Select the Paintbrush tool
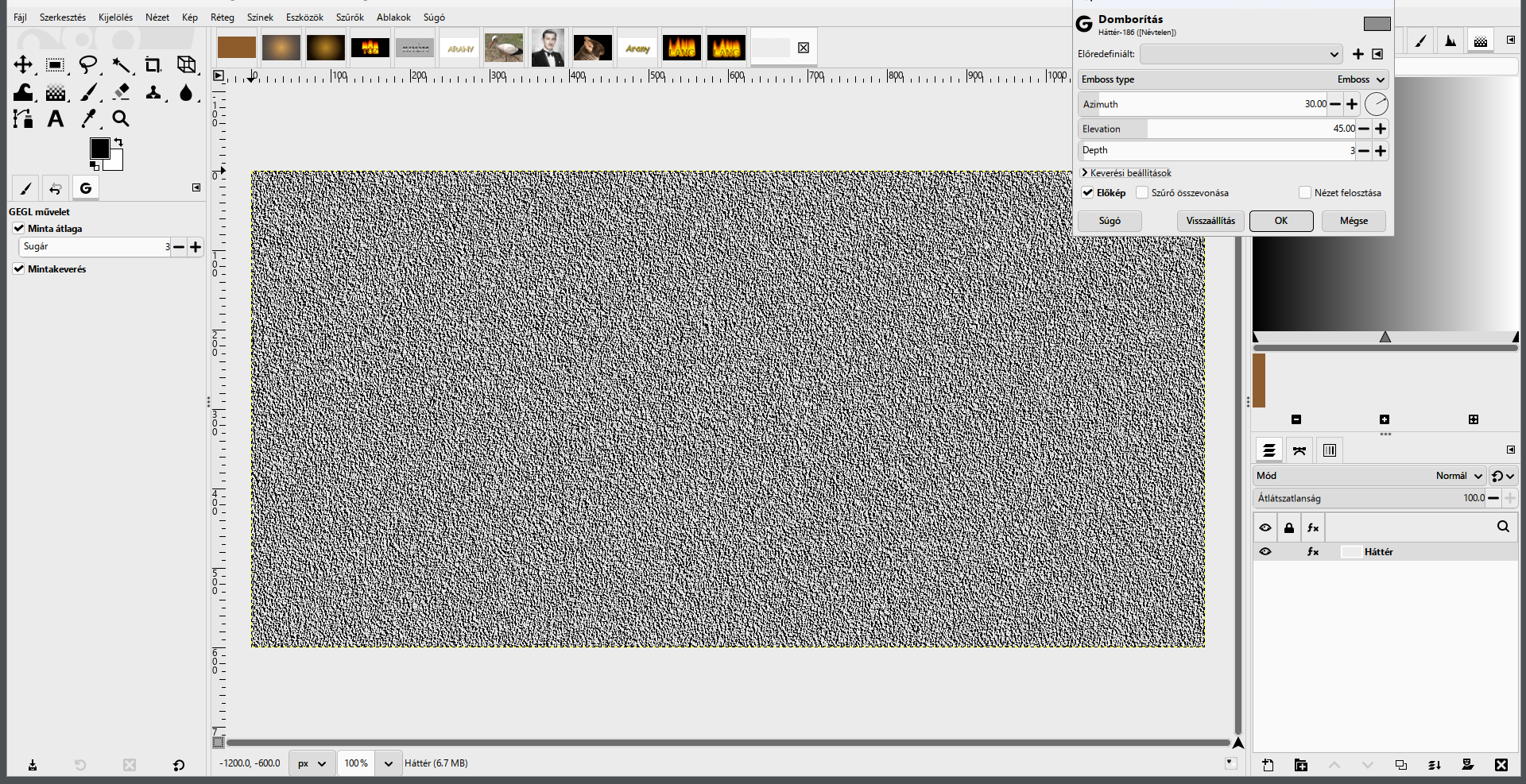 pyautogui.click(x=88, y=92)
